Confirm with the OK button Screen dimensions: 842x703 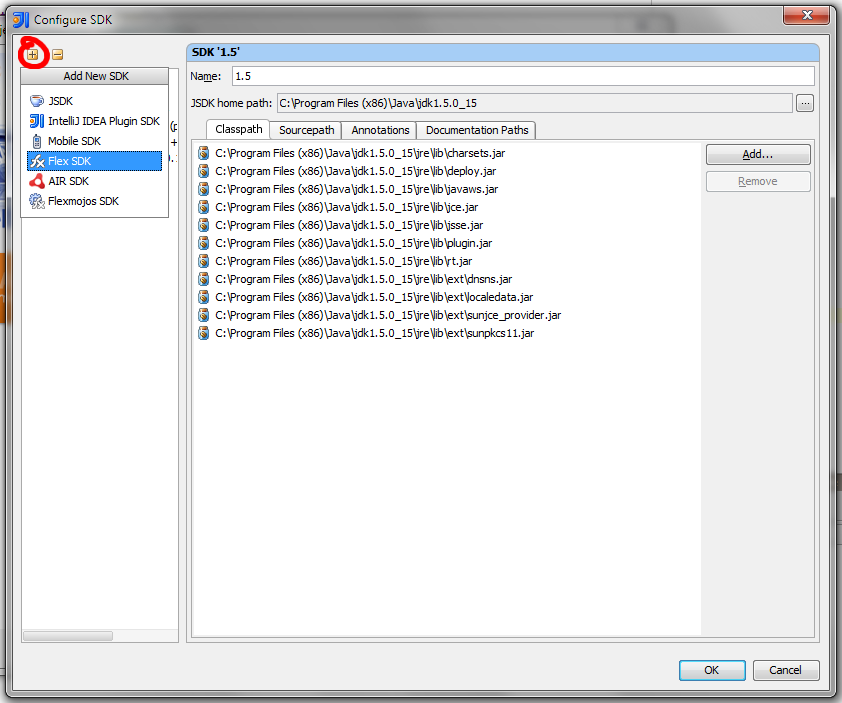(x=712, y=670)
